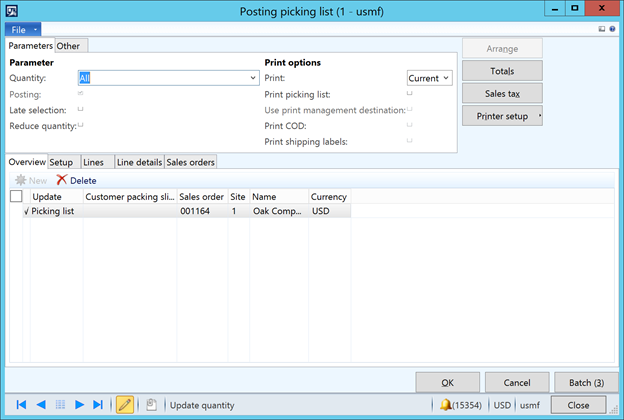Check the Print picking list box
The image size is (624, 420).
pos(410,93)
